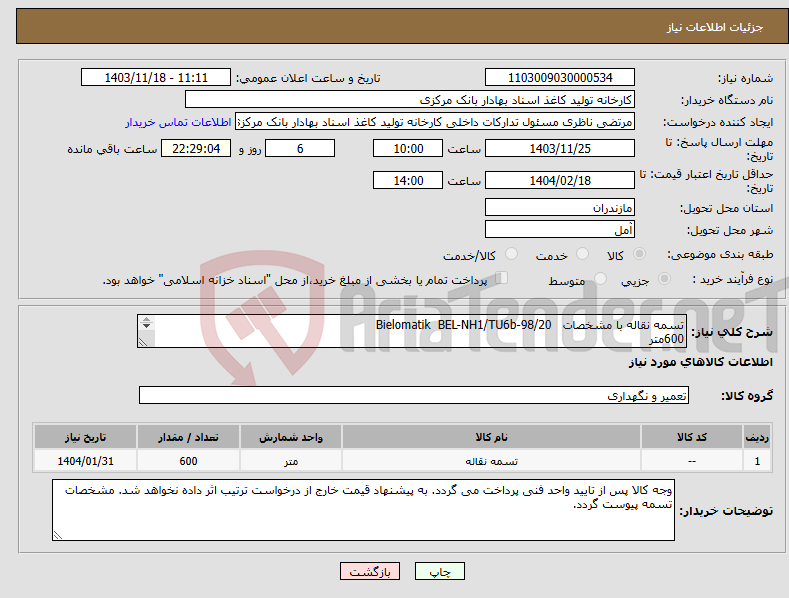The width and height of the screenshot is (789, 598).
Task: Click the گروه کالا field تعمیر و نگهداری
Action: tap(414, 396)
